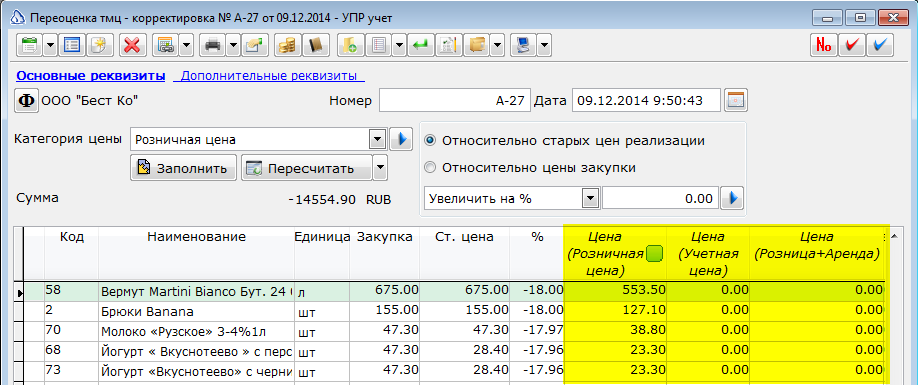Click the red X delete icon

[x=133, y=45]
